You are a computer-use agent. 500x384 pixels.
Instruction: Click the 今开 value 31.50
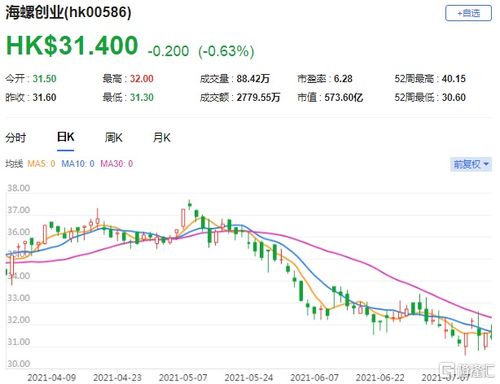(45, 79)
